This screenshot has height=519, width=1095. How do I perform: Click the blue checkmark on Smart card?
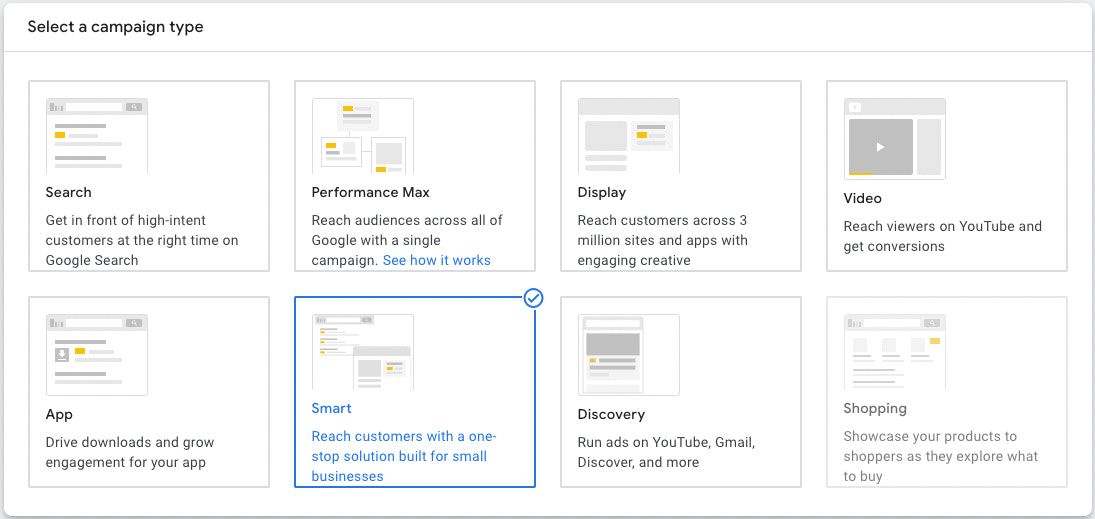(534, 298)
